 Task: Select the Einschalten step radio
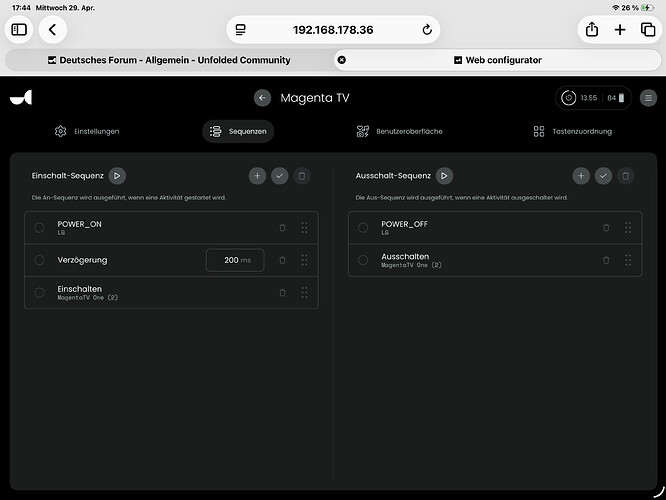click(x=39, y=293)
